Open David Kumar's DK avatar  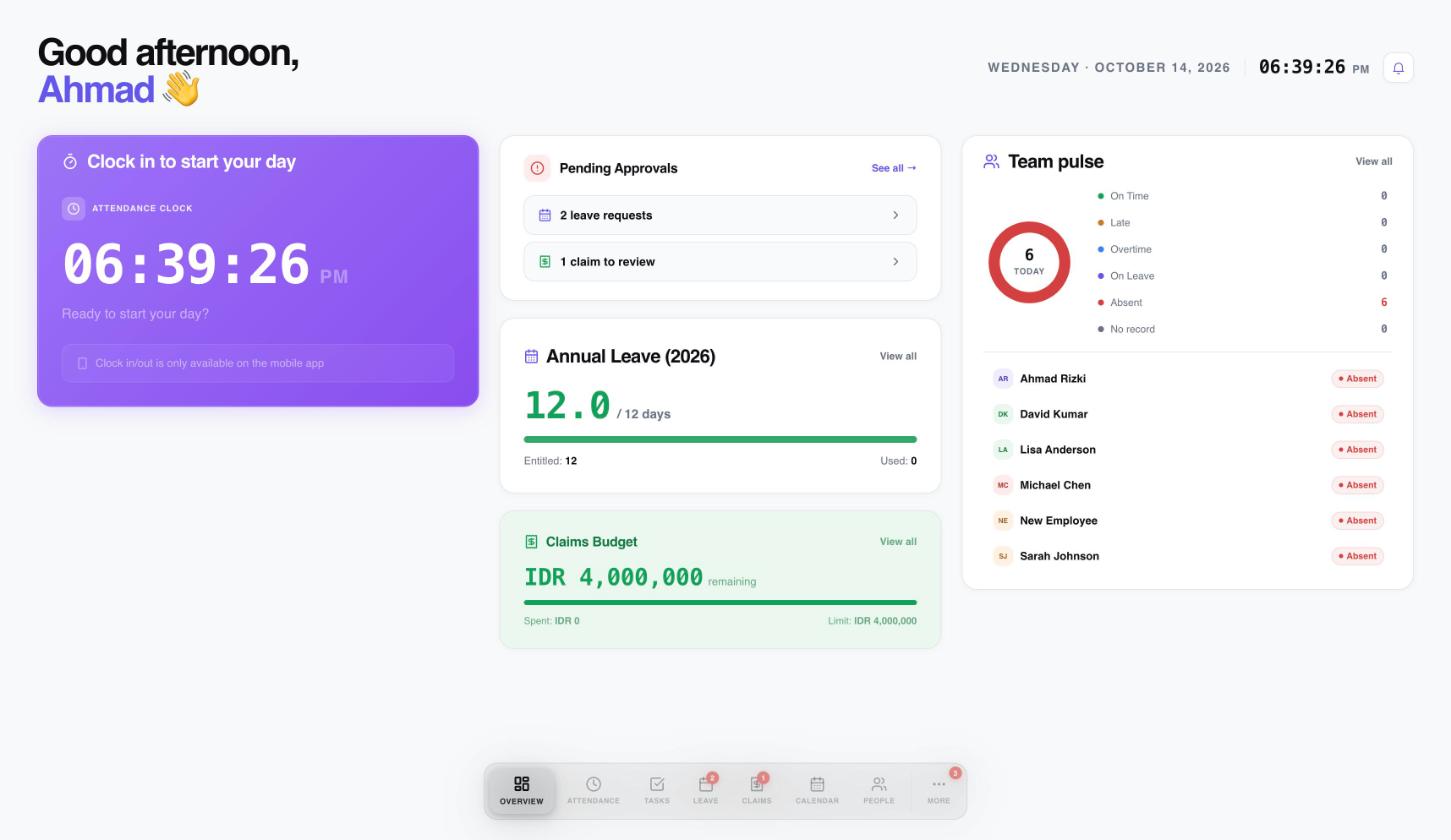[x=1003, y=414]
